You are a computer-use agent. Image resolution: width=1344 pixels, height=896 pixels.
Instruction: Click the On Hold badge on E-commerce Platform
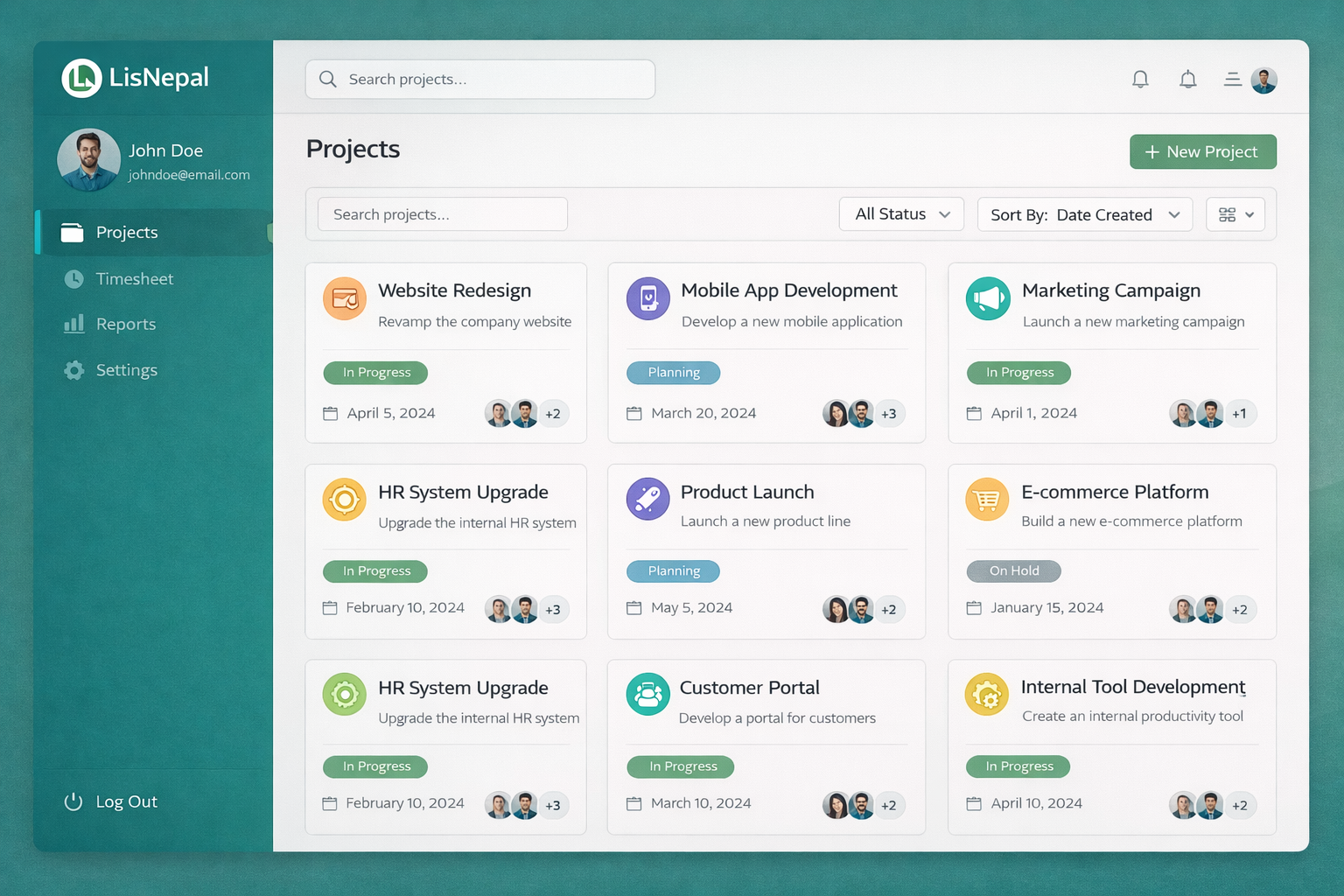1013,570
